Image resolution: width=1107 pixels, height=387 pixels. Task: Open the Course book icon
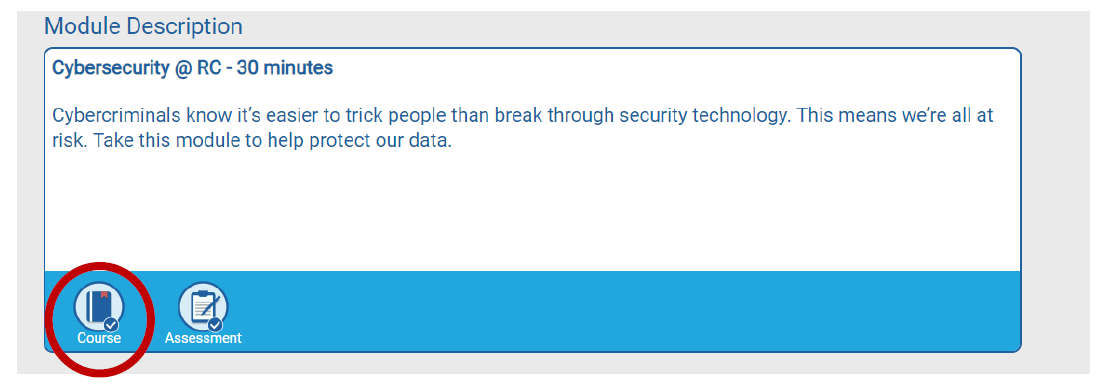(x=99, y=307)
